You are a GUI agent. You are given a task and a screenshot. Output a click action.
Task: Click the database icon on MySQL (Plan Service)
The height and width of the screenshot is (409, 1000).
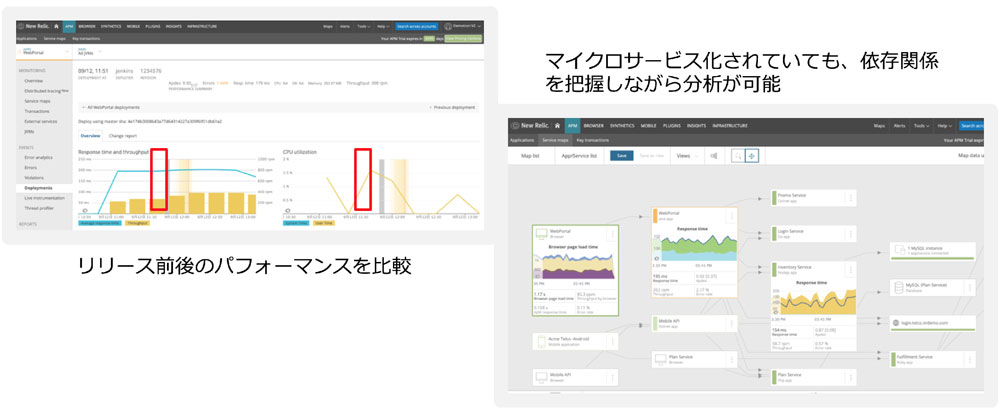(x=899, y=288)
